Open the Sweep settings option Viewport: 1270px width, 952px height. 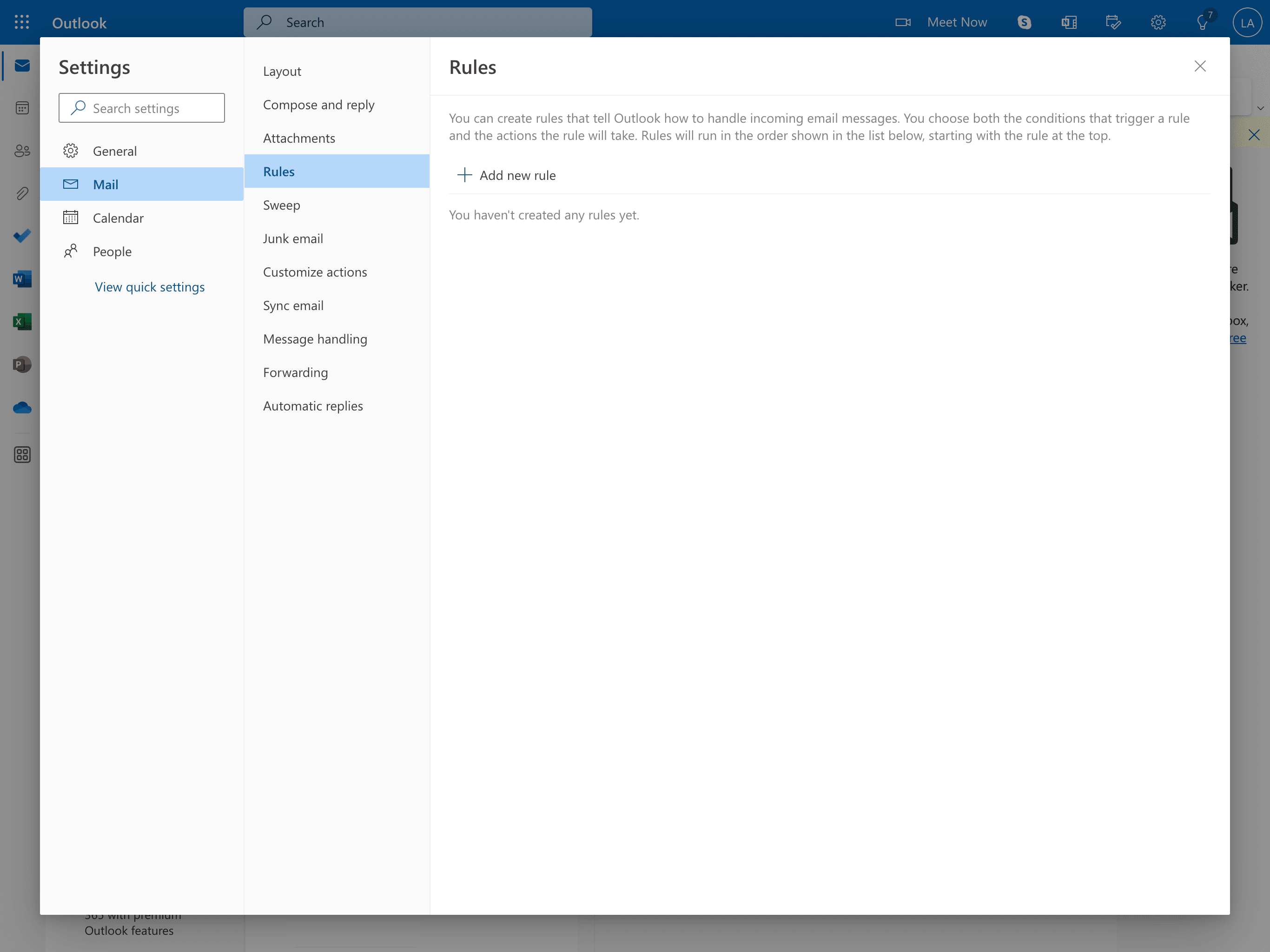[281, 204]
